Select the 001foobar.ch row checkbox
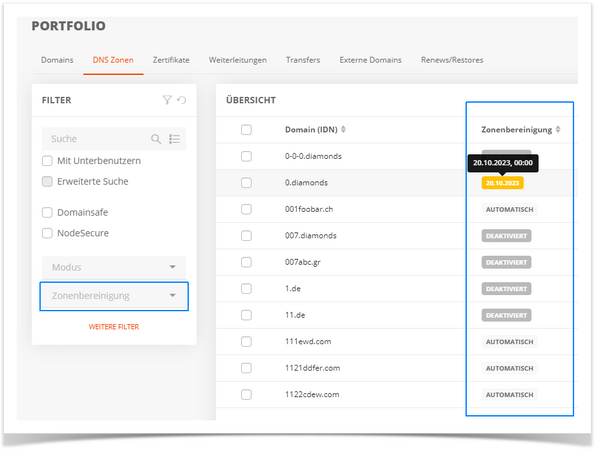 246,209
